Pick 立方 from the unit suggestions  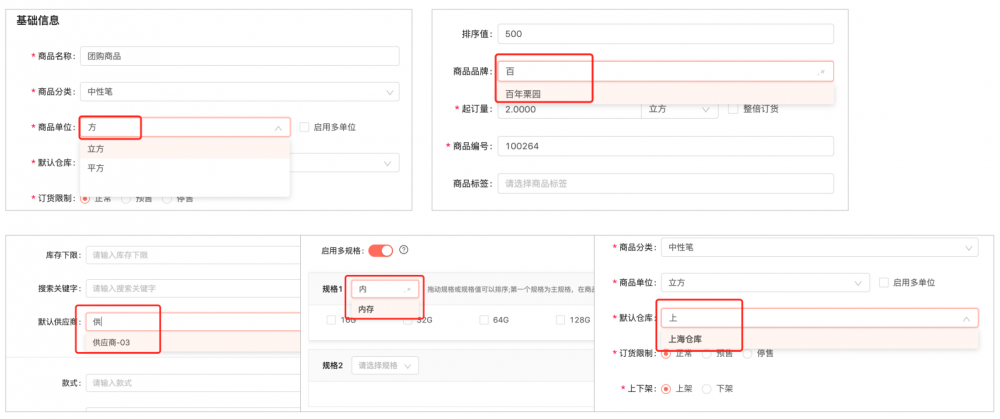185,149
